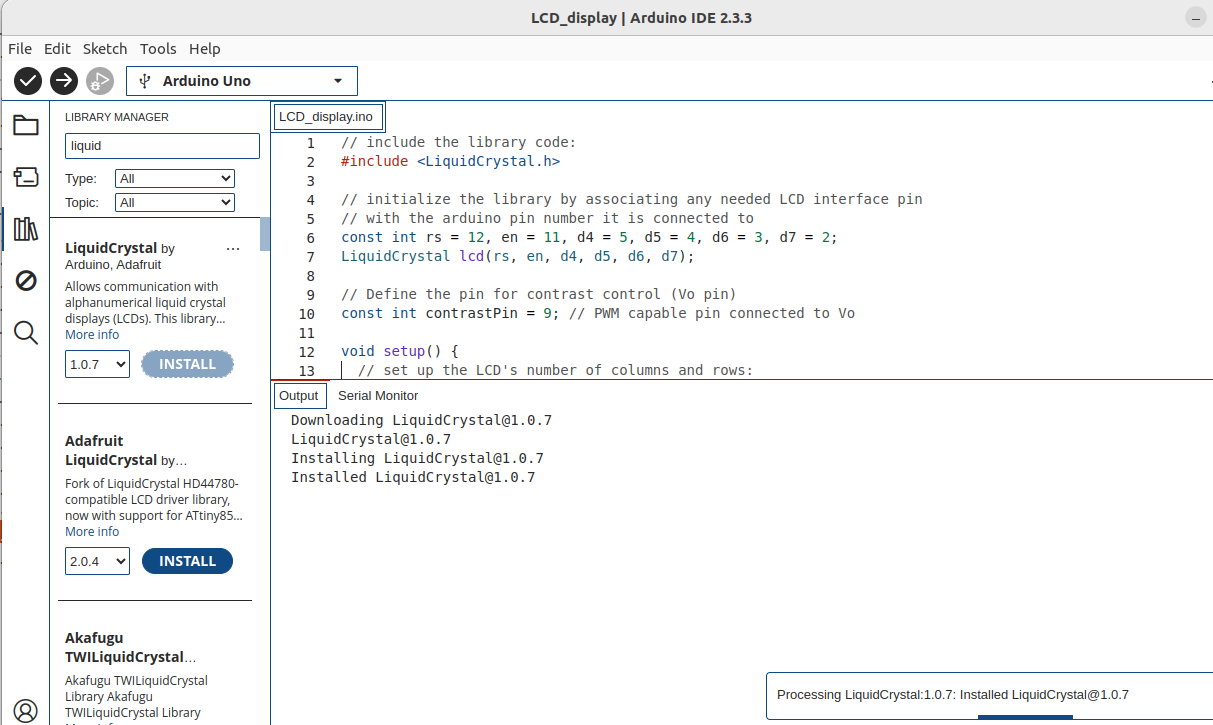Open the Type filter dropdown

pyautogui.click(x=175, y=179)
